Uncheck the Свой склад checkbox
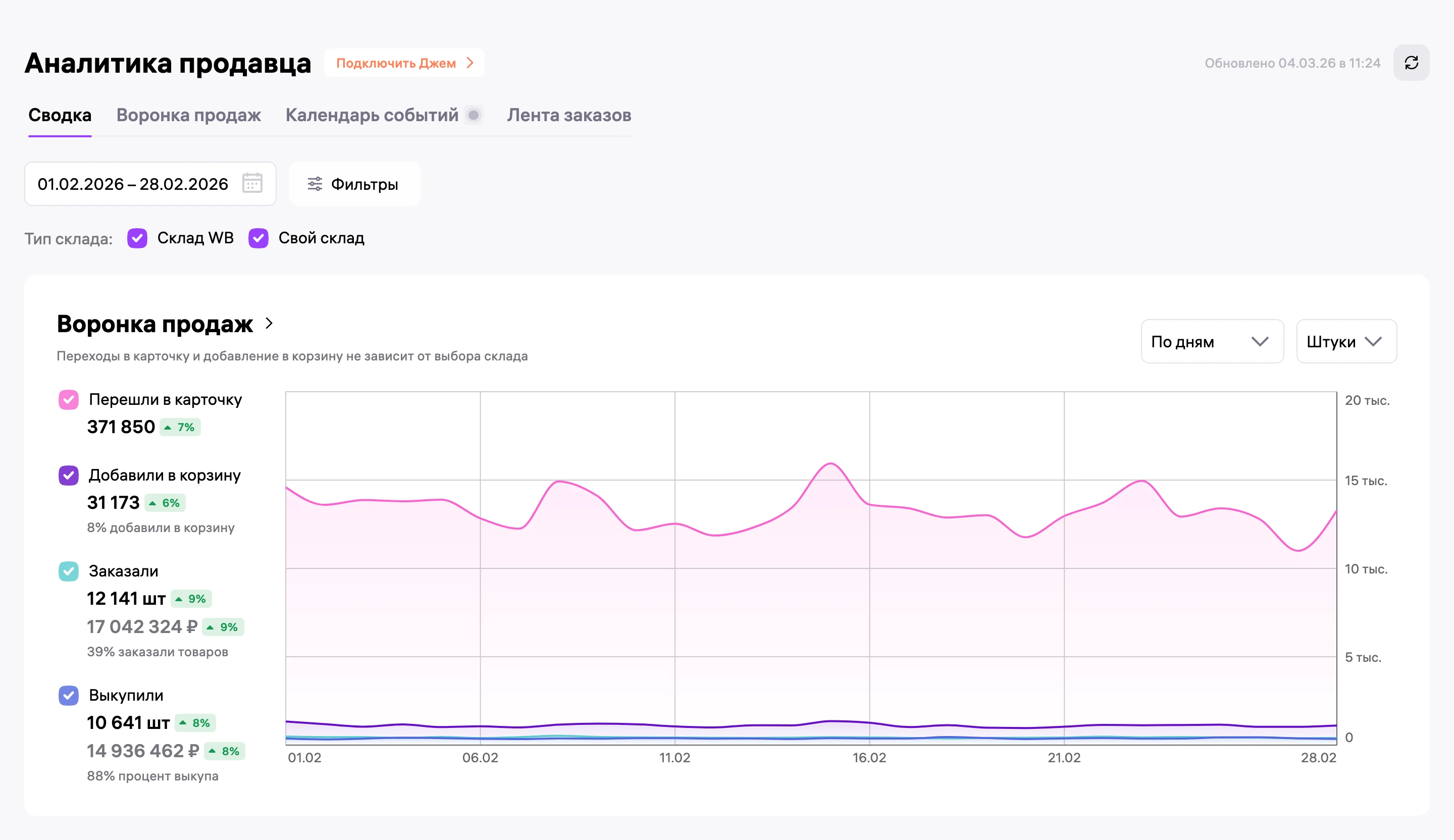Viewport: 1454px width, 840px height. (x=258, y=238)
